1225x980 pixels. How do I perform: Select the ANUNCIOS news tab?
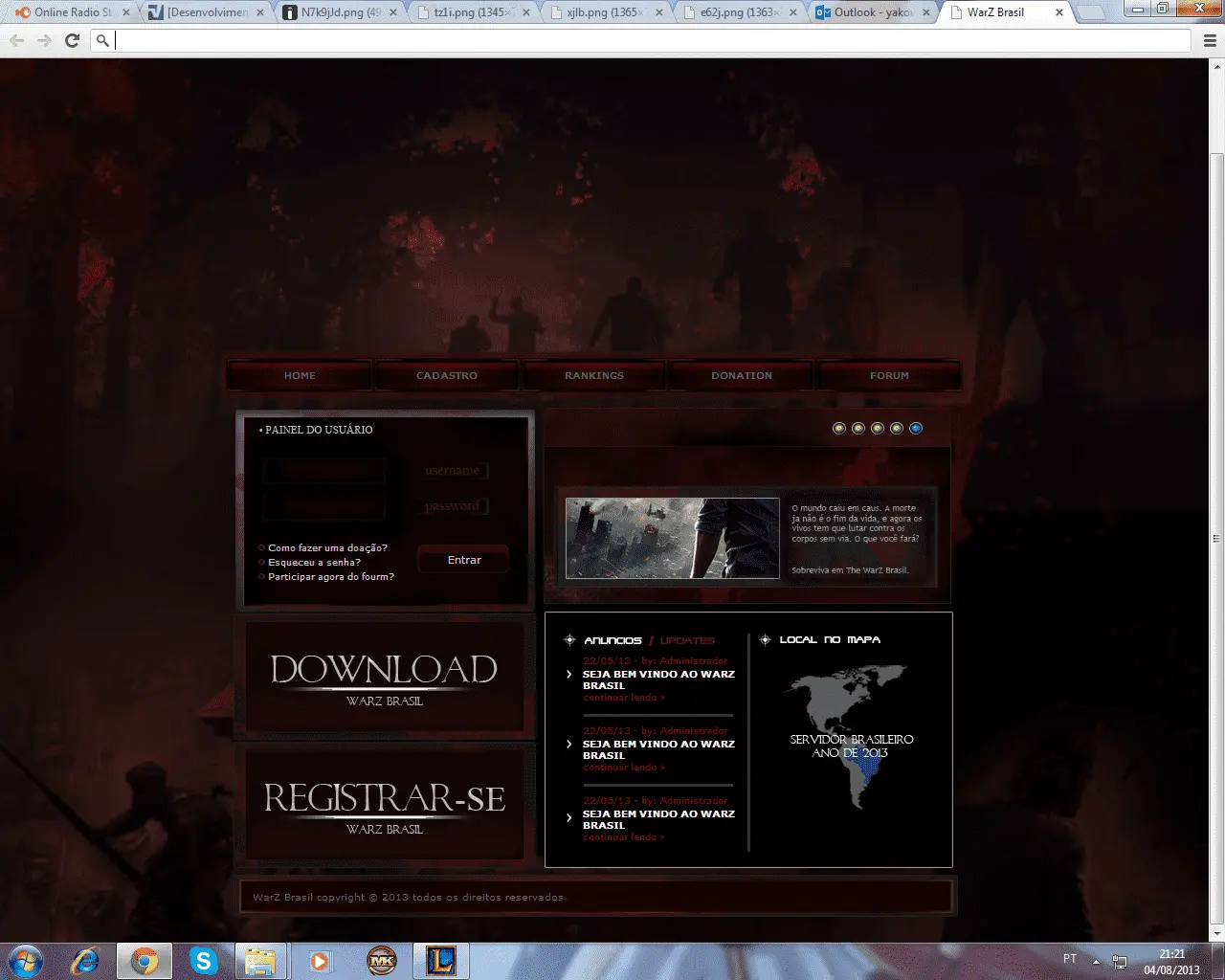click(x=612, y=640)
